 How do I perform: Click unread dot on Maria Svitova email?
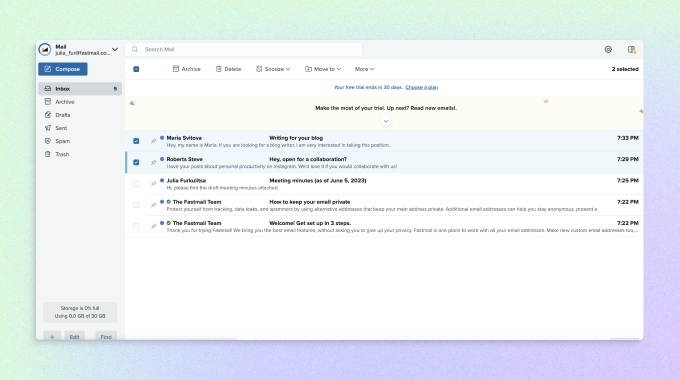[x=162, y=138]
